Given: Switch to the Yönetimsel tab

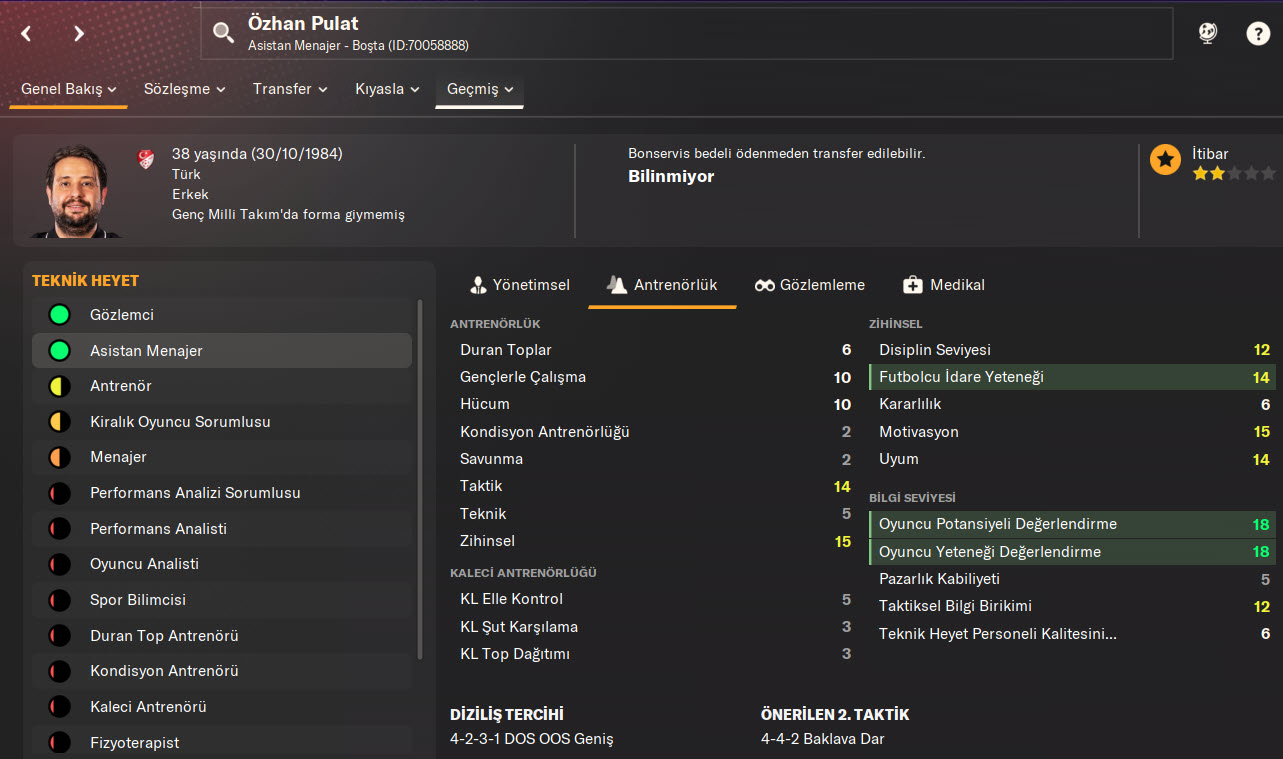Looking at the screenshot, I should [520, 285].
